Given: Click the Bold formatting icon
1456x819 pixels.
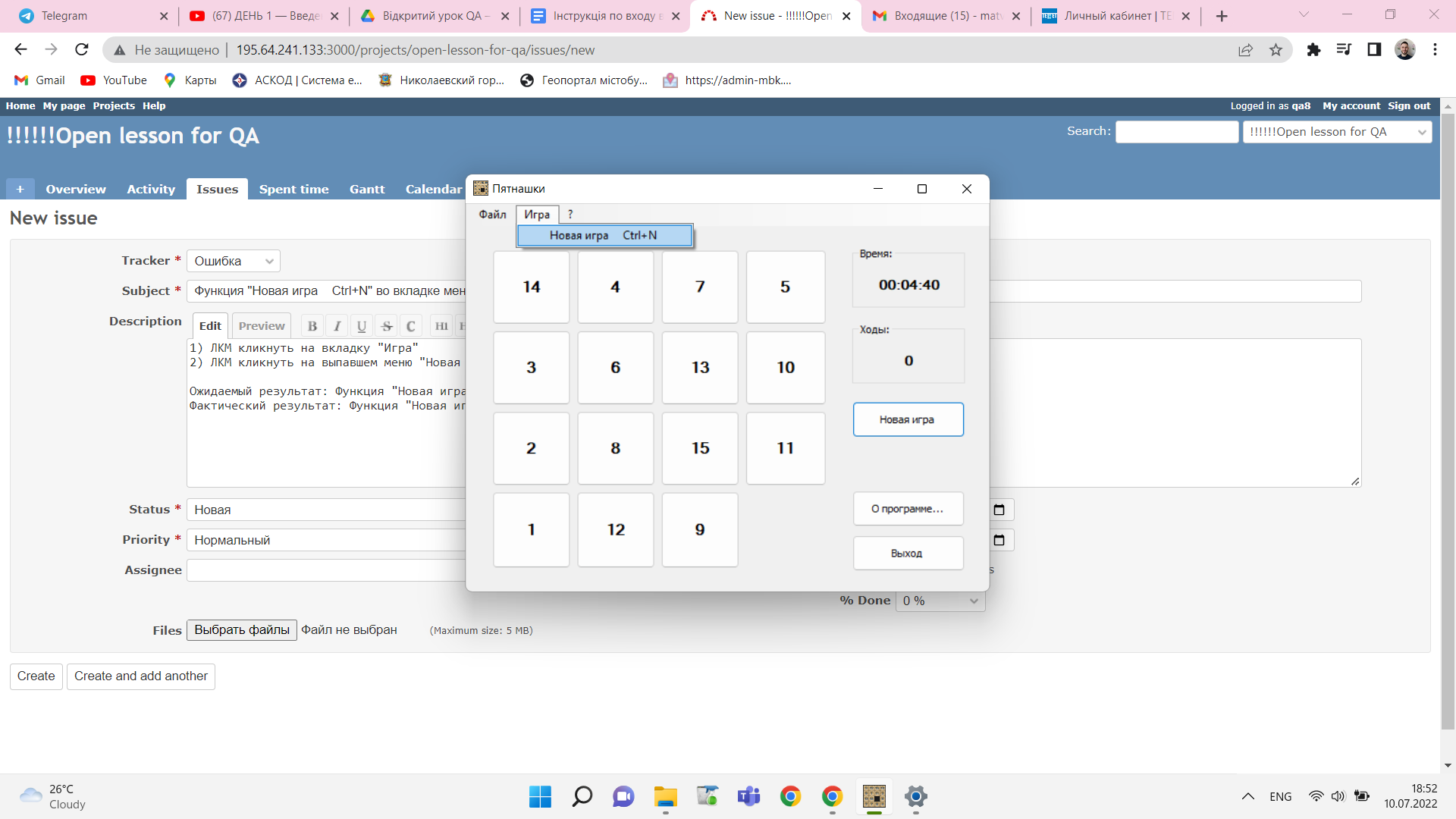Looking at the screenshot, I should point(312,326).
